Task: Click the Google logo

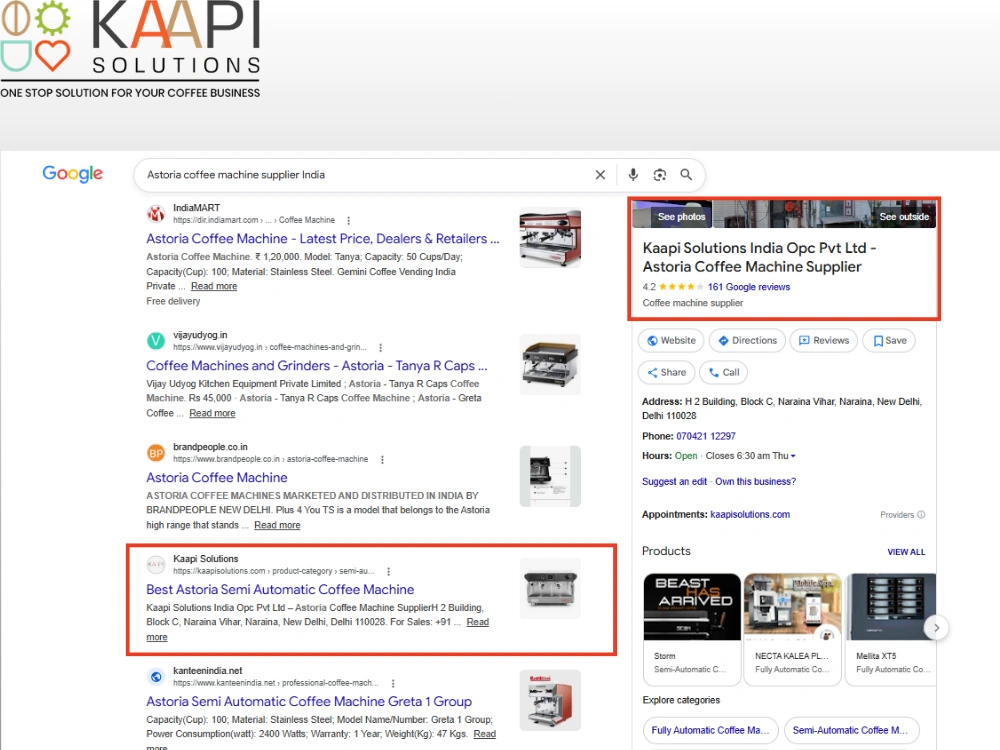Action: pyautogui.click(x=73, y=173)
